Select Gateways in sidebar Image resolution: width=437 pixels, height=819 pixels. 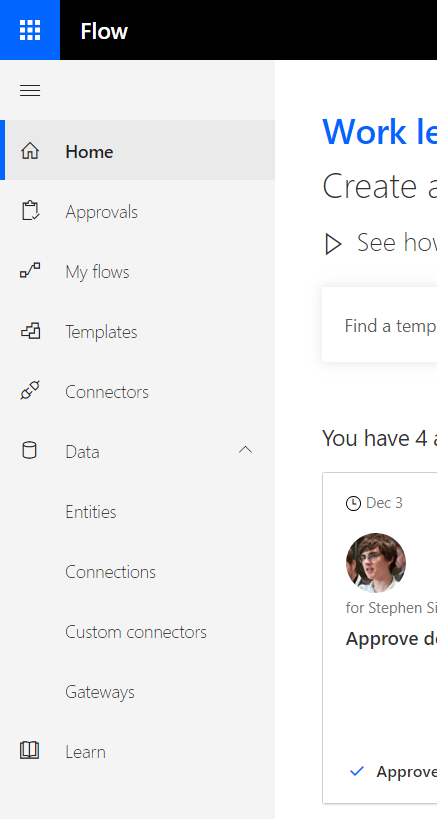pyautogui.click(x=100, y=692)
